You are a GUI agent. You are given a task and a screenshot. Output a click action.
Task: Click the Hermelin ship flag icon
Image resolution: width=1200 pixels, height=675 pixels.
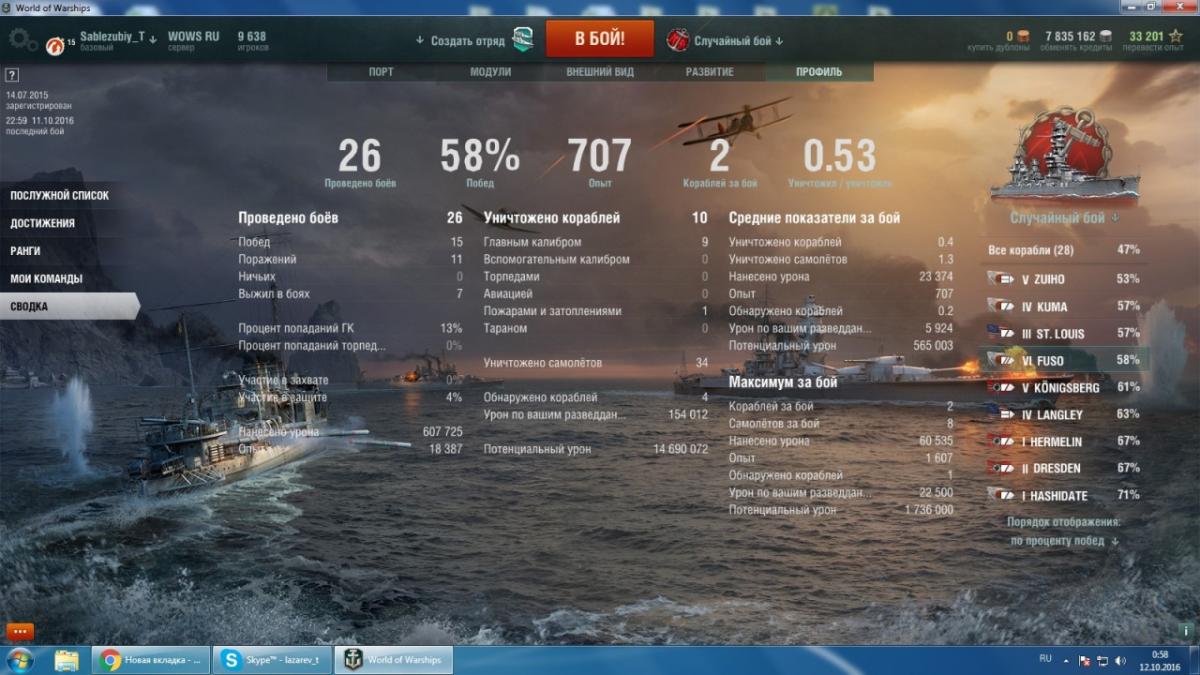(x=1000, y=441)
